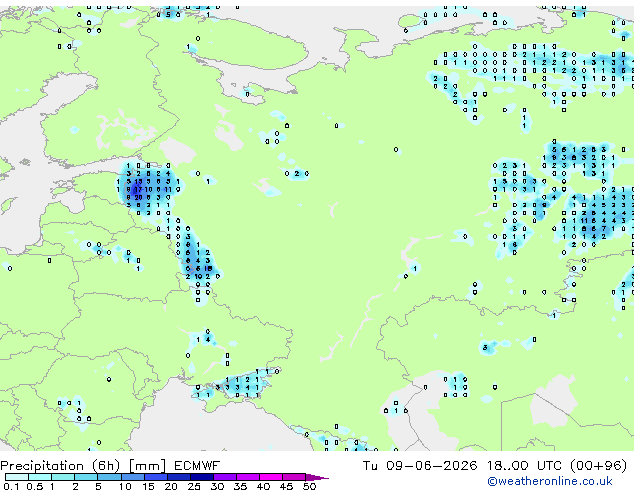Click legend swatch between 1 and 2

(x=63, y=477)
